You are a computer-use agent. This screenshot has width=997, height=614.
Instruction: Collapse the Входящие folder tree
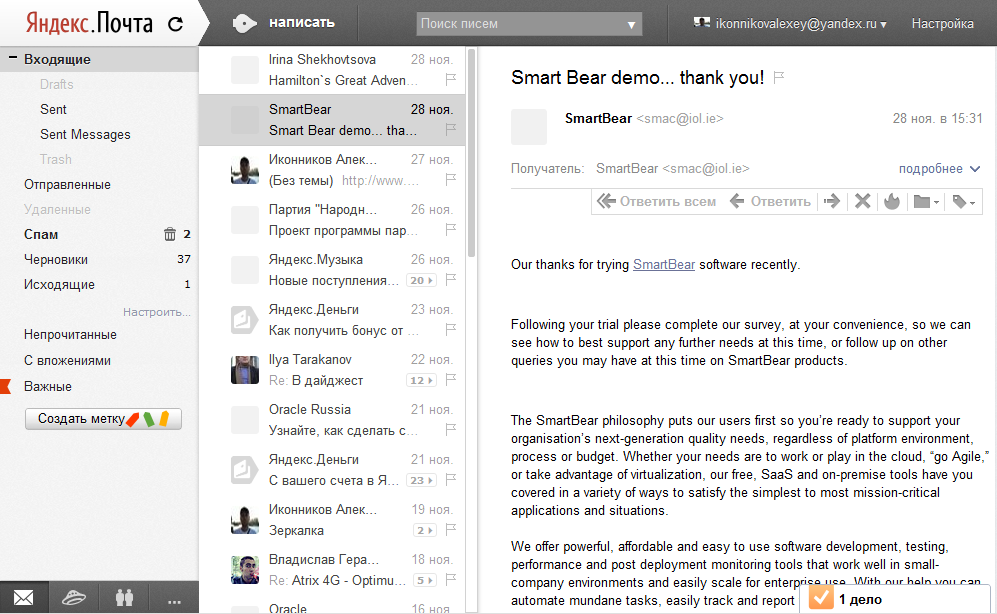pyautogui.click(x=12, y=58)
